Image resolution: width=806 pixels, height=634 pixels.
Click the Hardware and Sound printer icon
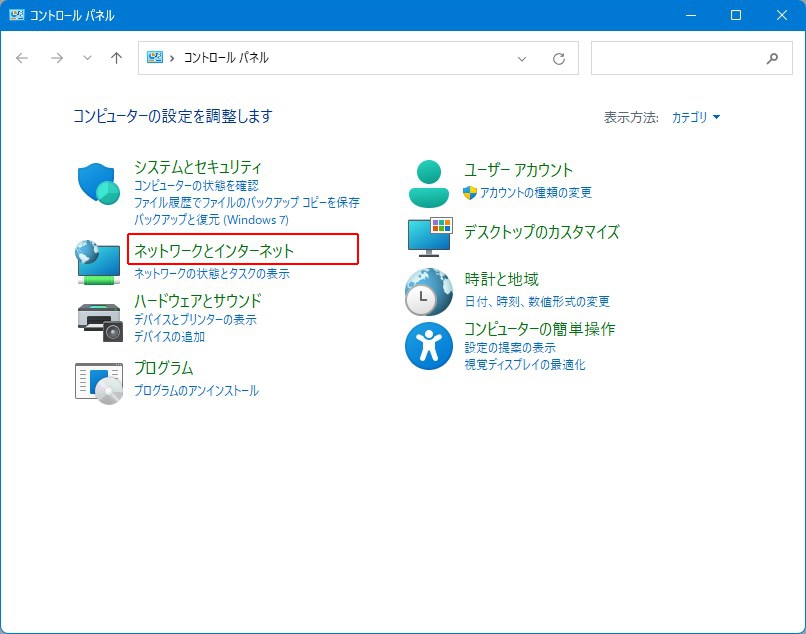point(98,320)
